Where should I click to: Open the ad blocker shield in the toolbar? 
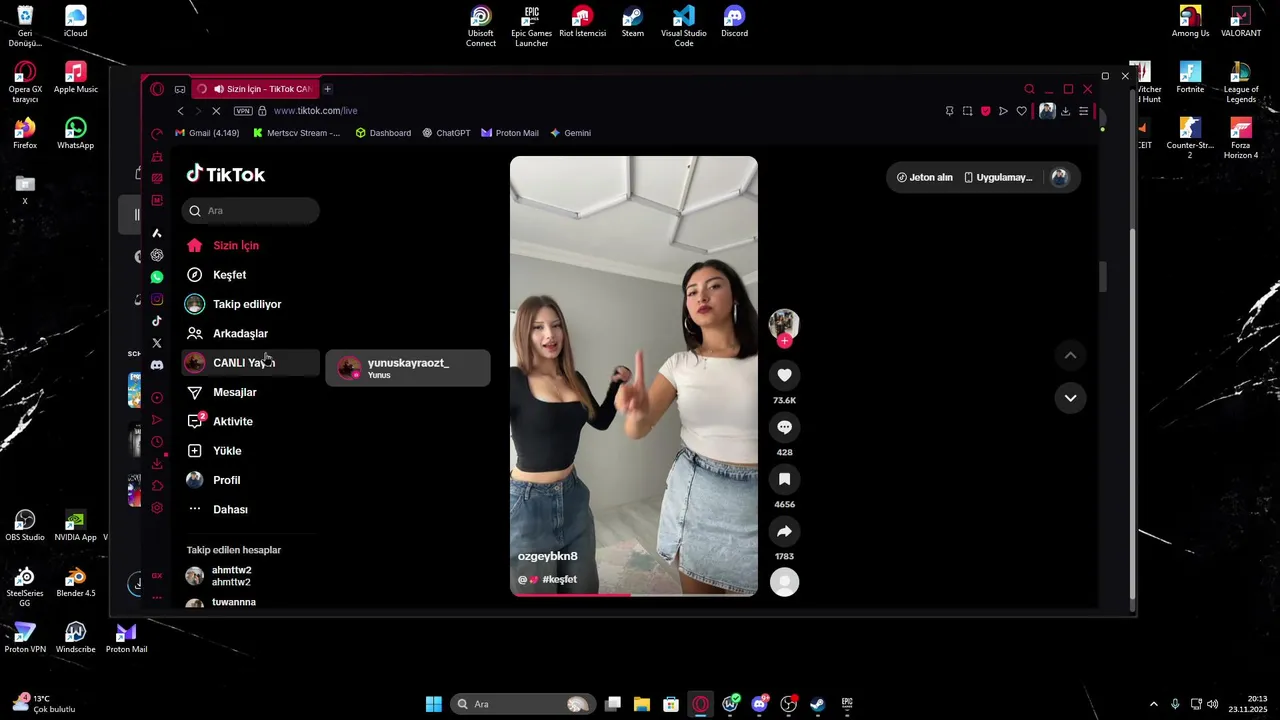pyautogui.click(x=985, y=111)
